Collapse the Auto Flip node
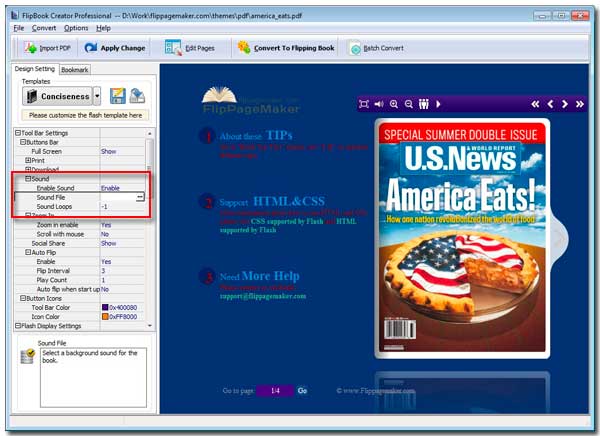The width and height of the screenshot is (600, 436). click(28, 252)
